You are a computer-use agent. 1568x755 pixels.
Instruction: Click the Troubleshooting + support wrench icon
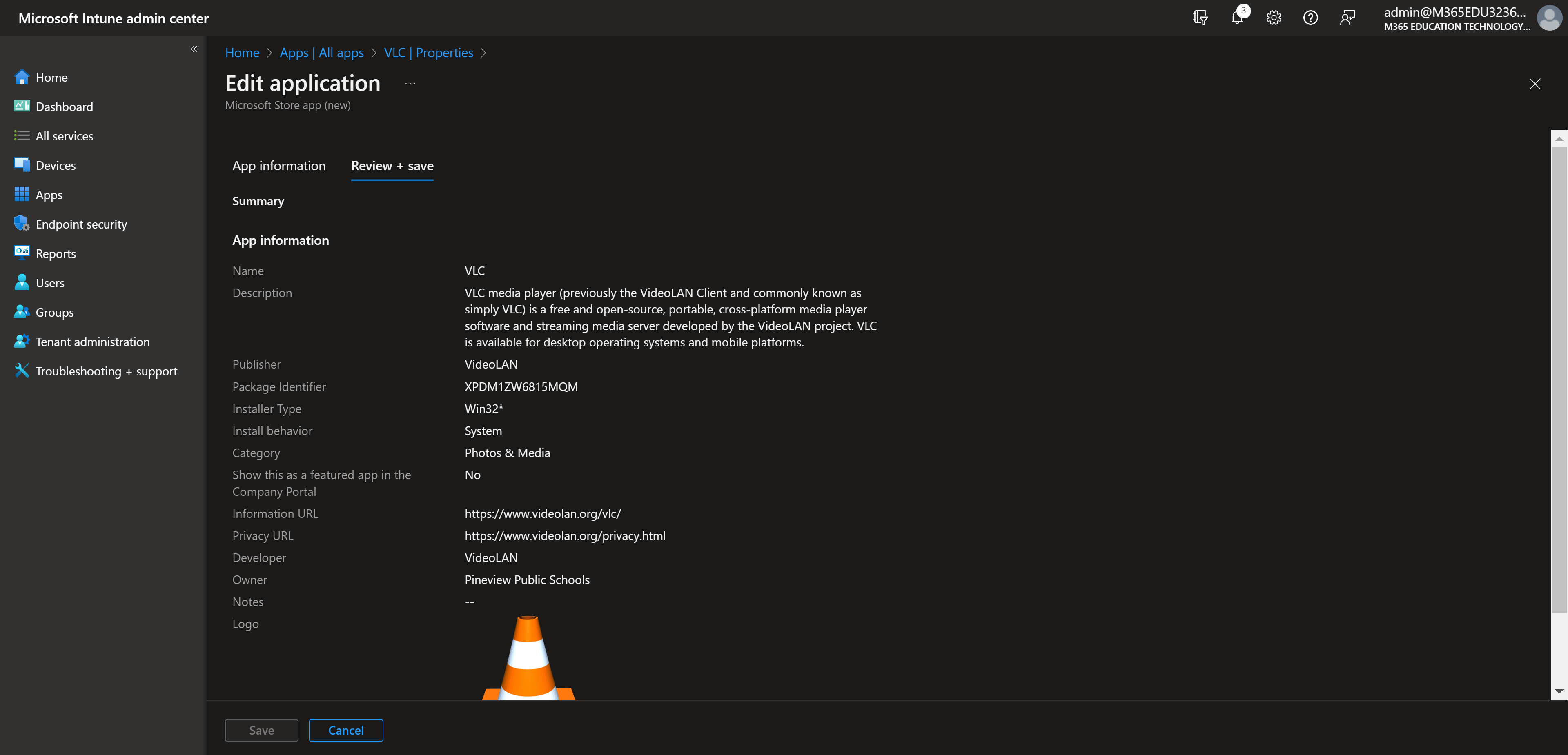pos(22,371)
